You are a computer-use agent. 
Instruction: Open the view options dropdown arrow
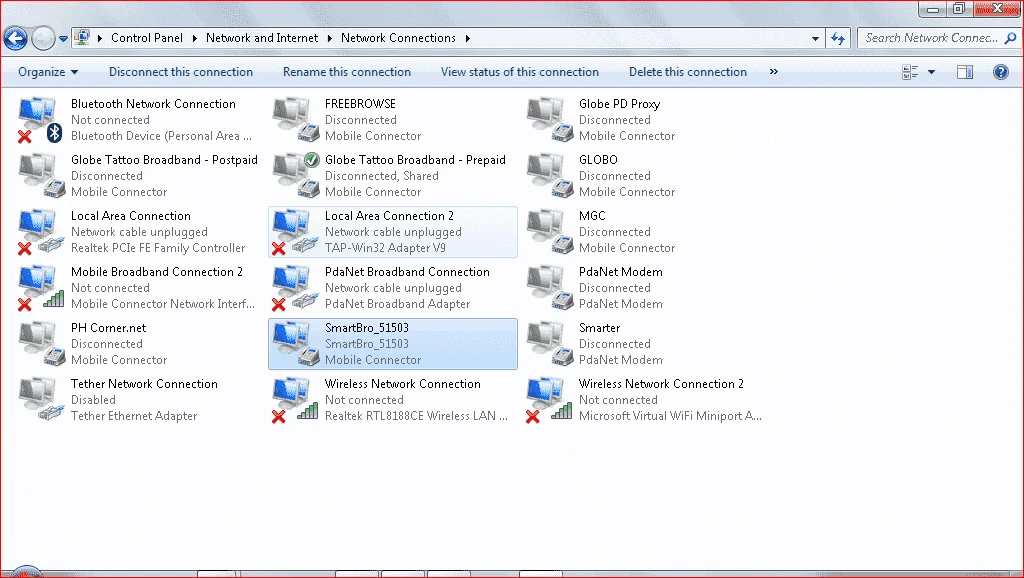coord(931,72)
